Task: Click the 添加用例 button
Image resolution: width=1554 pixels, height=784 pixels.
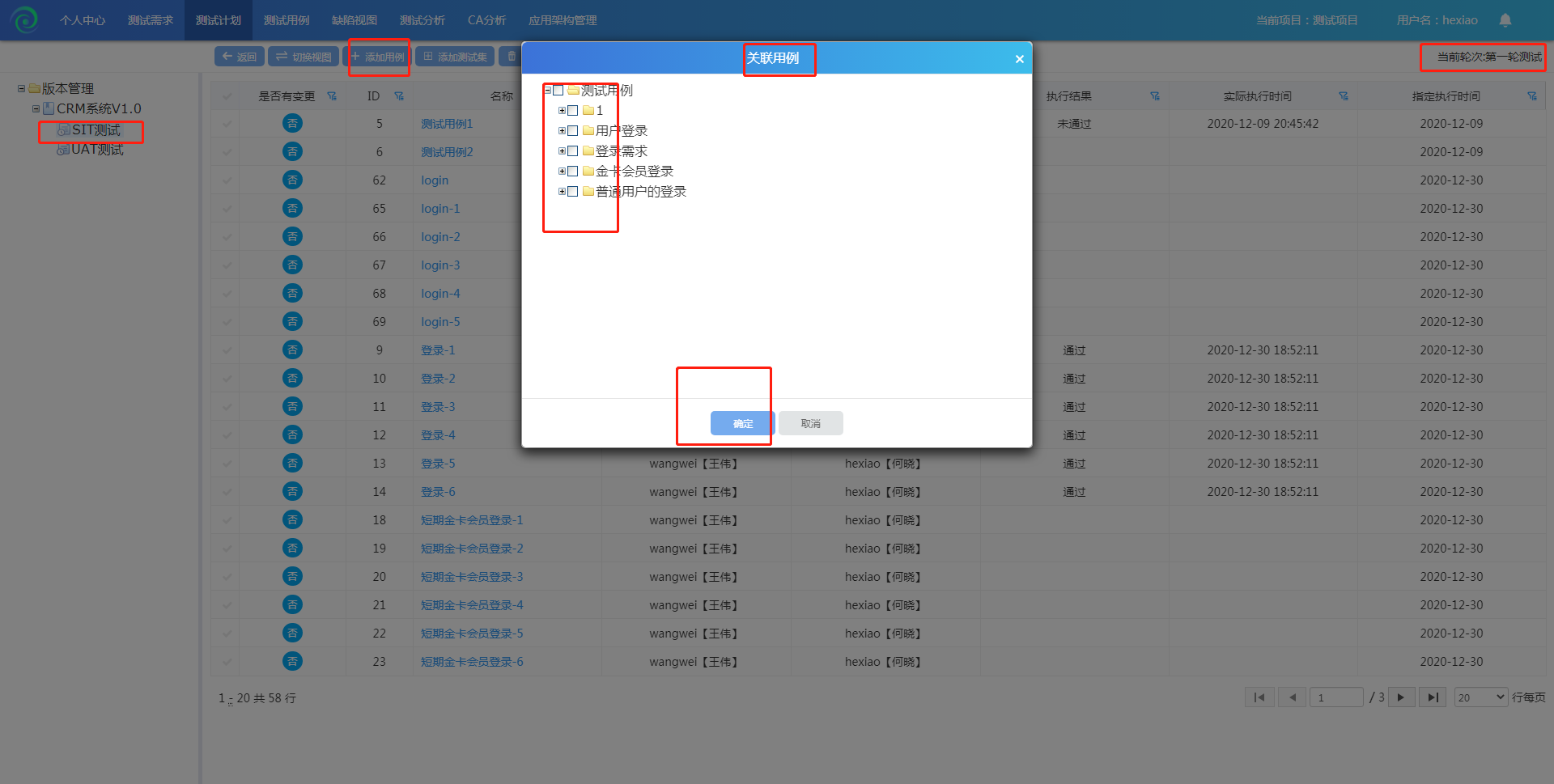Action: click(x=378, y=57)
